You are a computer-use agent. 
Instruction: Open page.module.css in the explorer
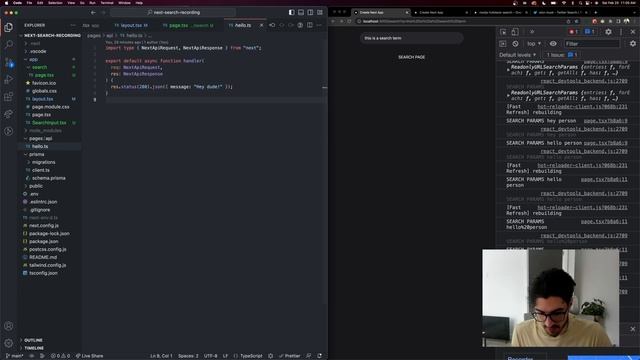pos(51,107)
